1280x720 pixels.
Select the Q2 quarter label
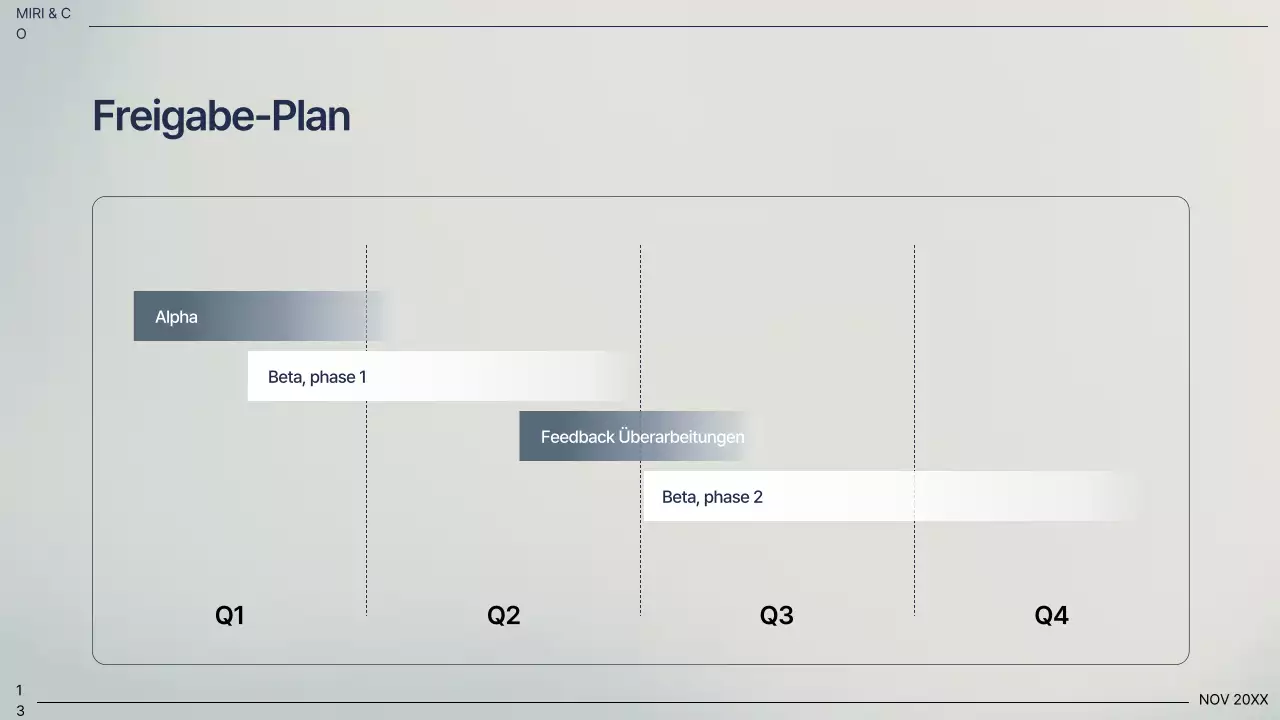[503, 615]
